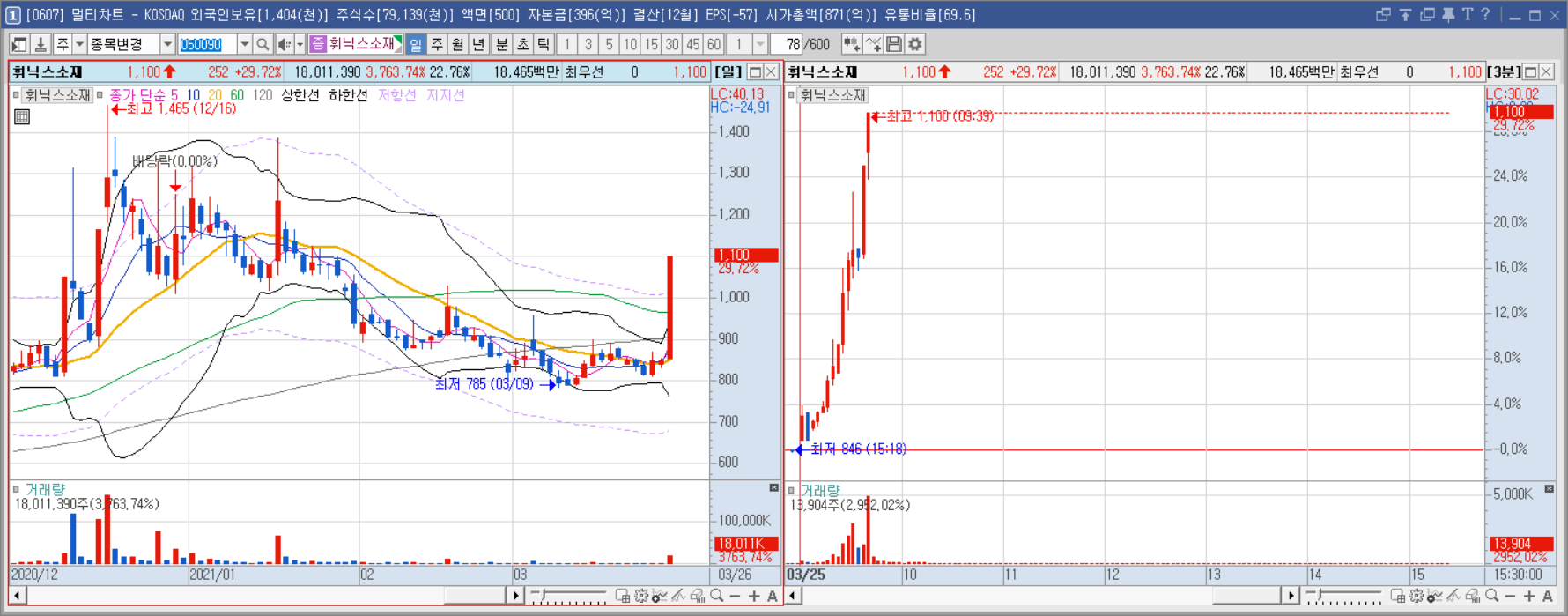This screenshot has height=616, width=1568.
Task: Select the 분 (minute) period button
Action: [501, 44]
